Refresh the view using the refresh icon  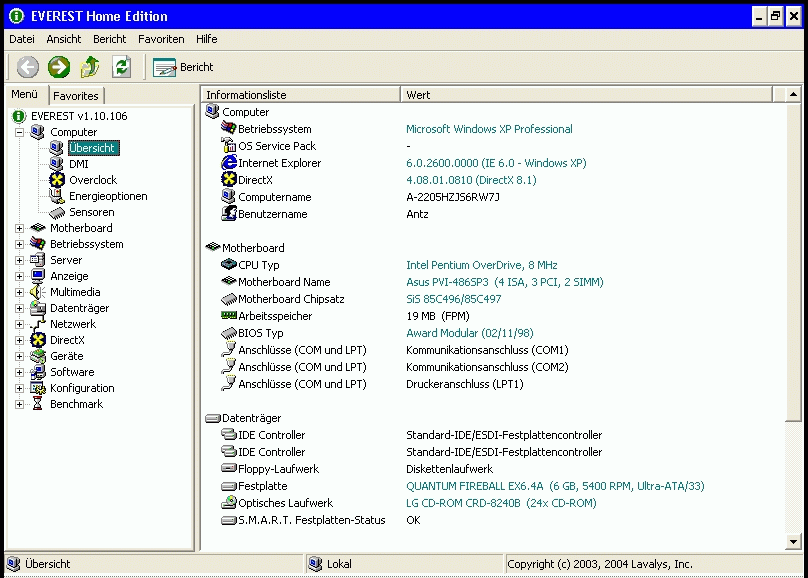122,67
